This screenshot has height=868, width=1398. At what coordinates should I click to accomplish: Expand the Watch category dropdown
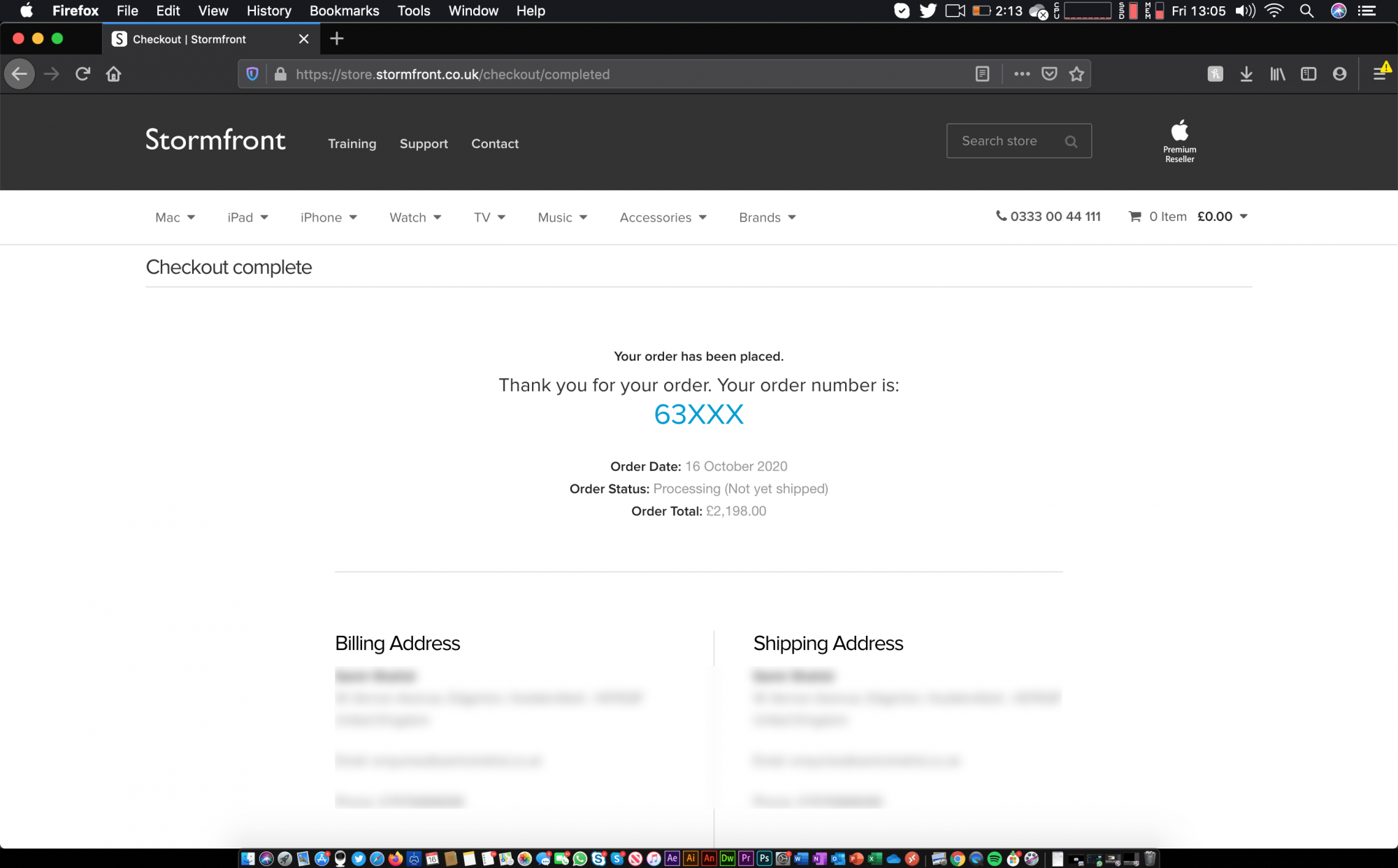click(x=415, y=217)
